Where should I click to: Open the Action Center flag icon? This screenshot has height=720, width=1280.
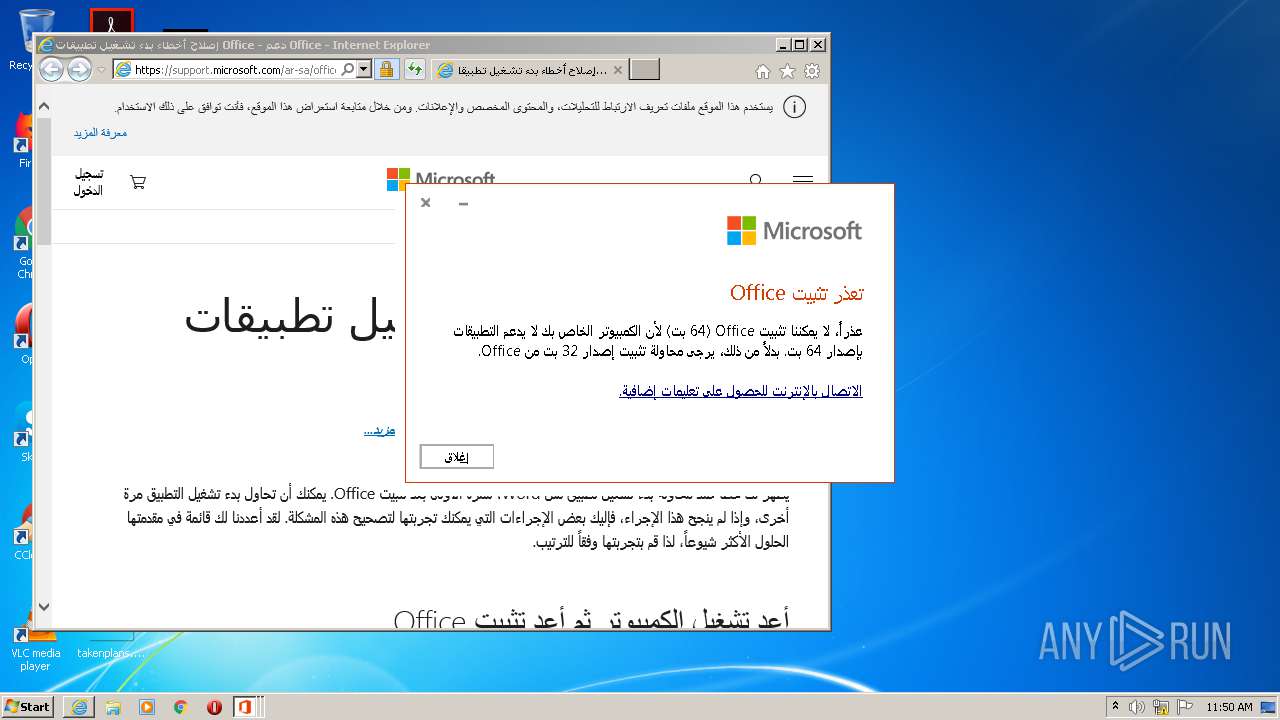pyautogui.click(x=1184, y=707)
